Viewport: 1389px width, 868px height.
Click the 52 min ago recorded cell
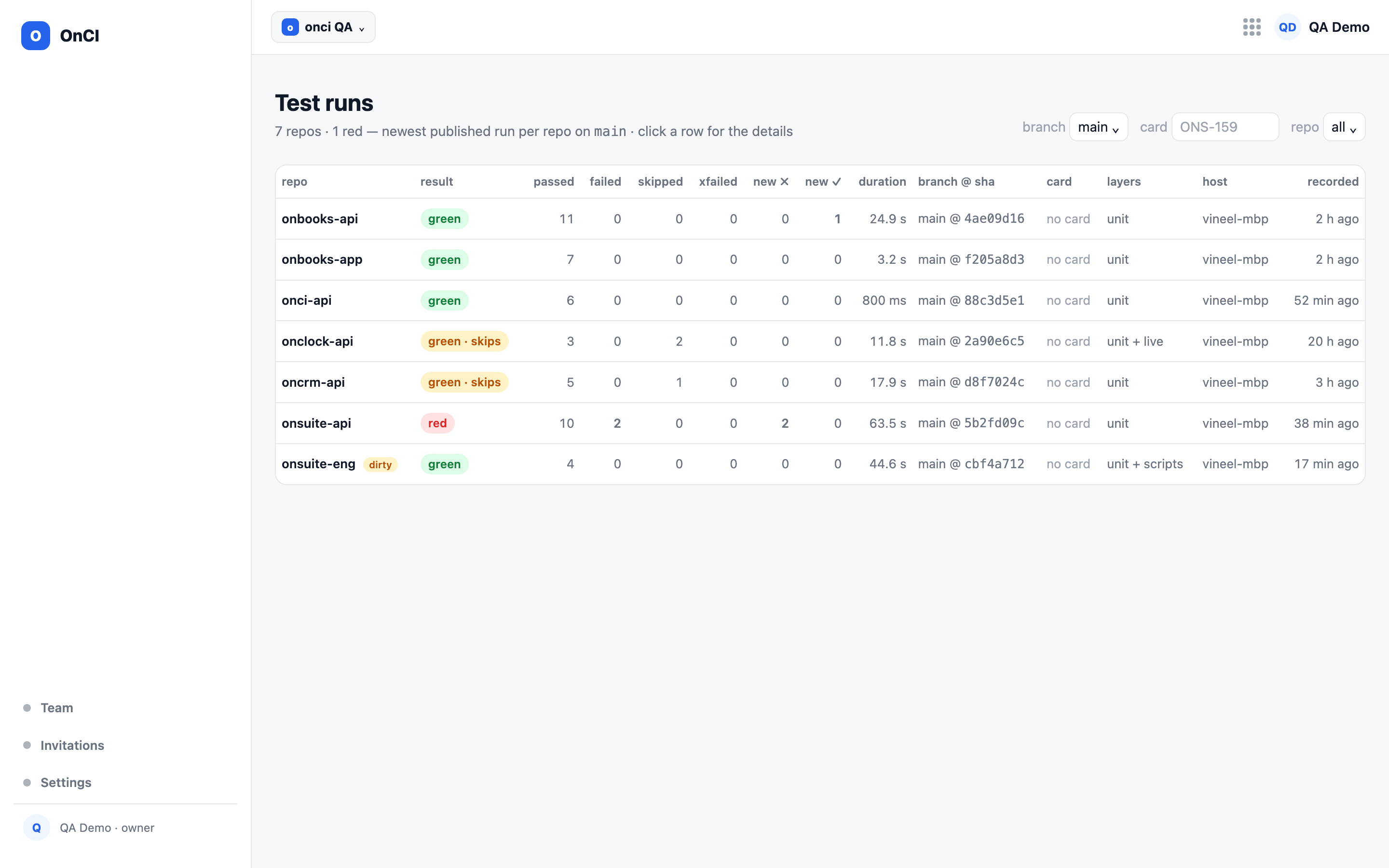click(1326, 300)
